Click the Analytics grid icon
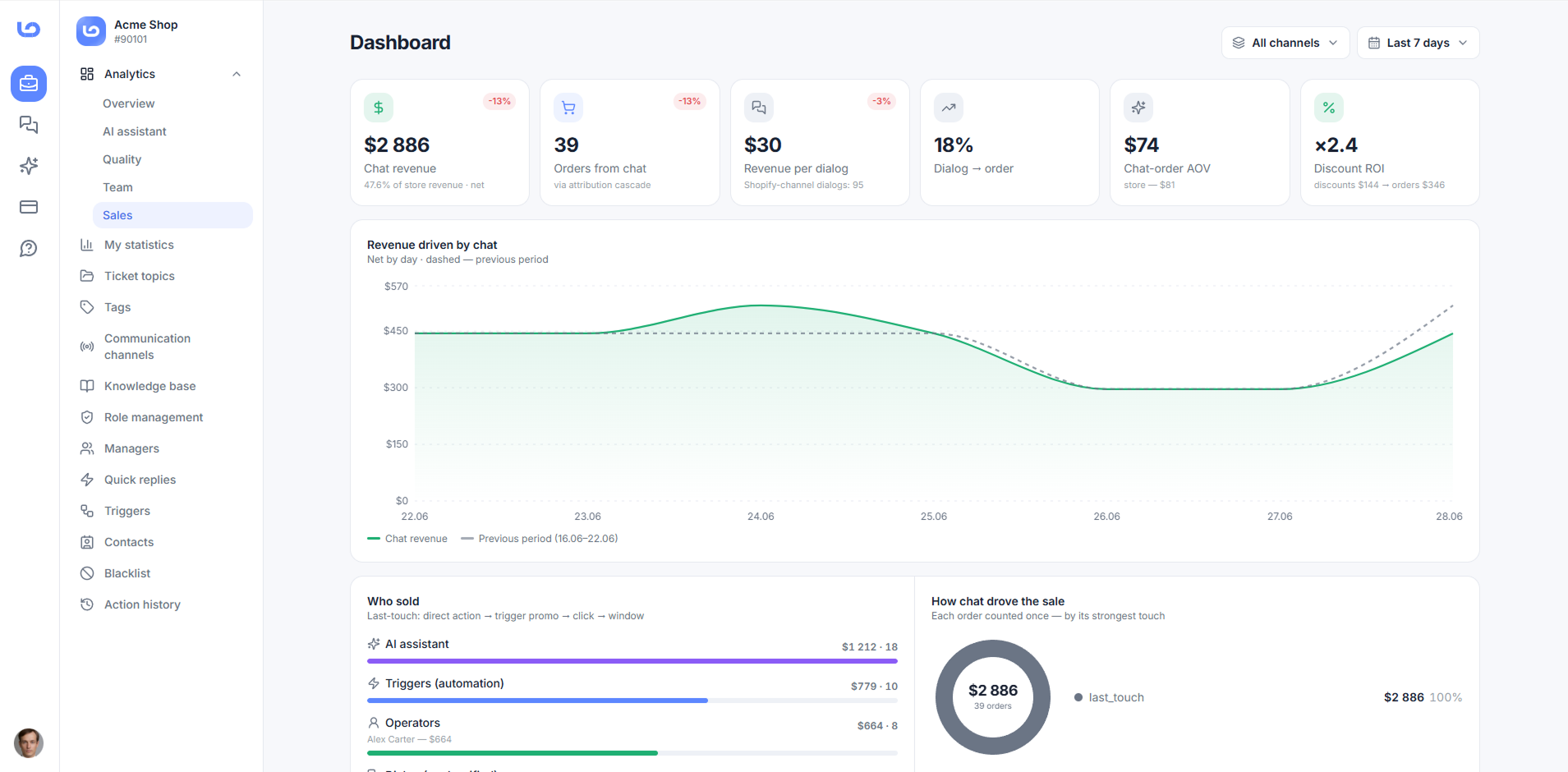 pyautogui.click(x=87, y=74)
